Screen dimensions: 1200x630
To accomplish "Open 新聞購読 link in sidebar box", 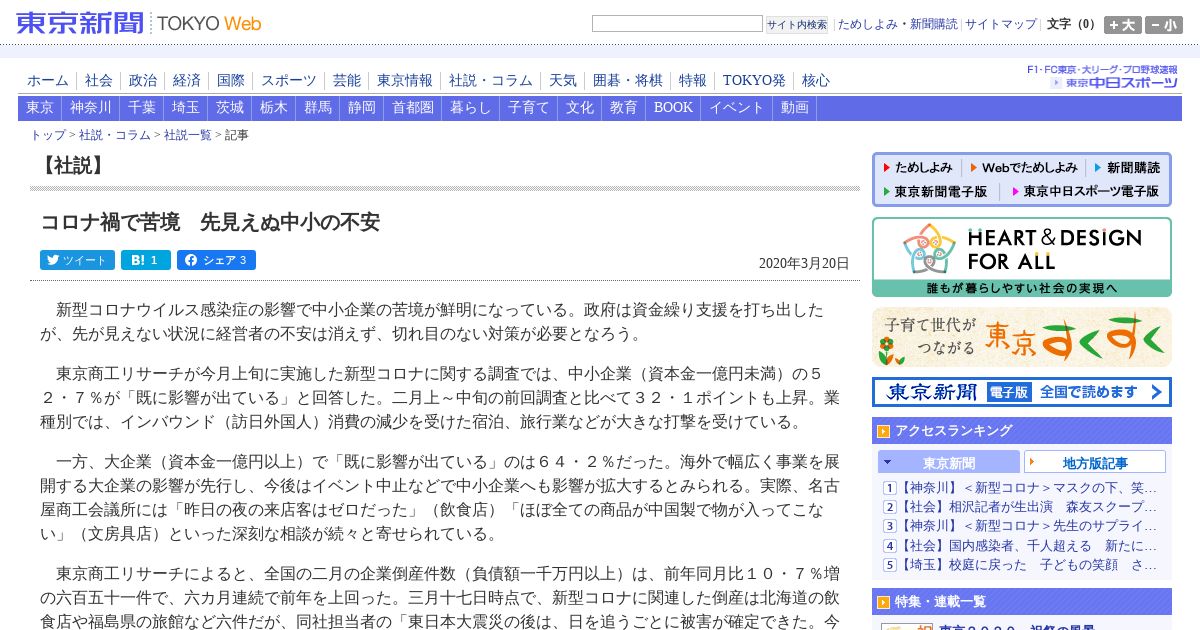I will [x=1127, y=168].
